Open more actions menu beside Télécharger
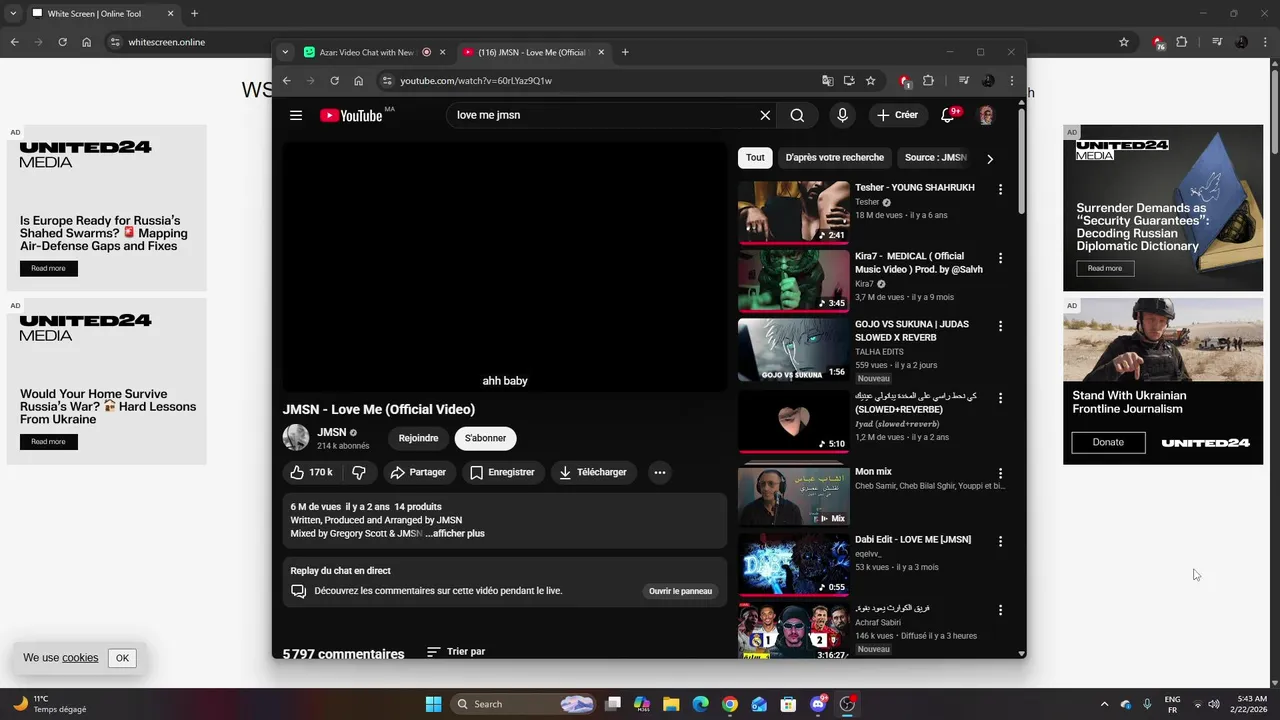Viewport: 1280px width, 720px height. 659,472
